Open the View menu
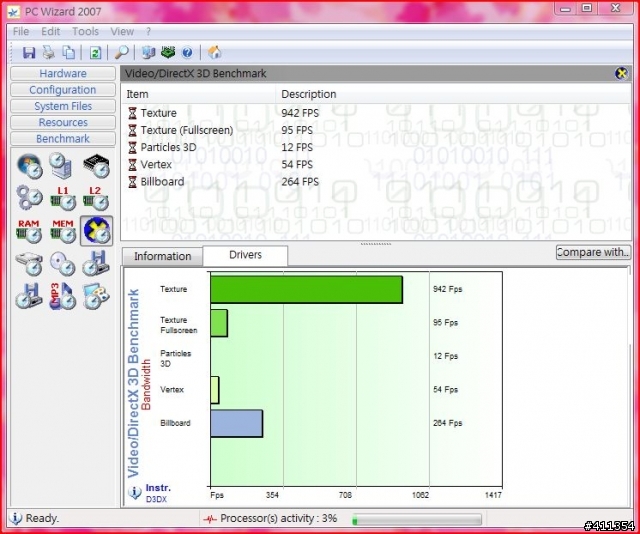640x534 pixels. coord(122,31)
